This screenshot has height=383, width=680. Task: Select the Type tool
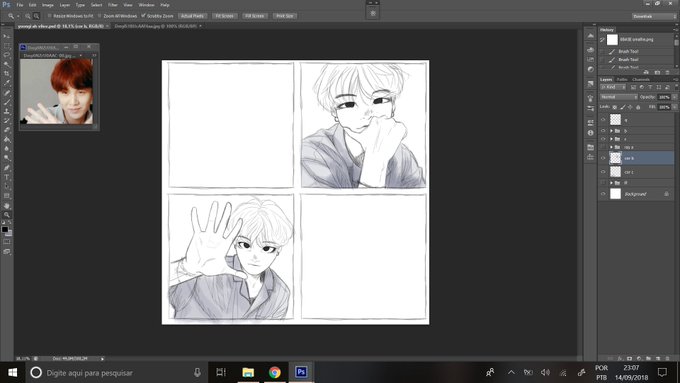(x=7, y=177)
